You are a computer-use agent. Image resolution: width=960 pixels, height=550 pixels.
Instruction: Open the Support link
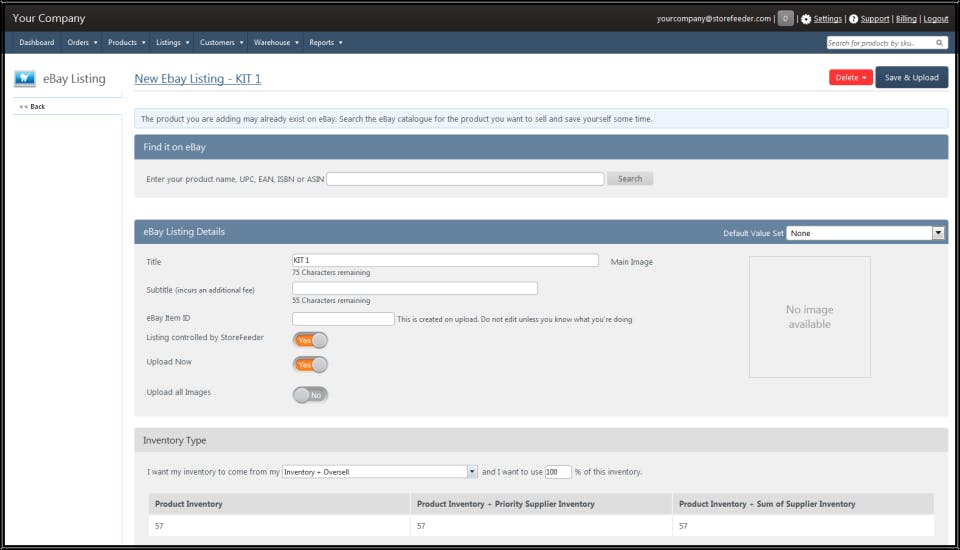874,19
